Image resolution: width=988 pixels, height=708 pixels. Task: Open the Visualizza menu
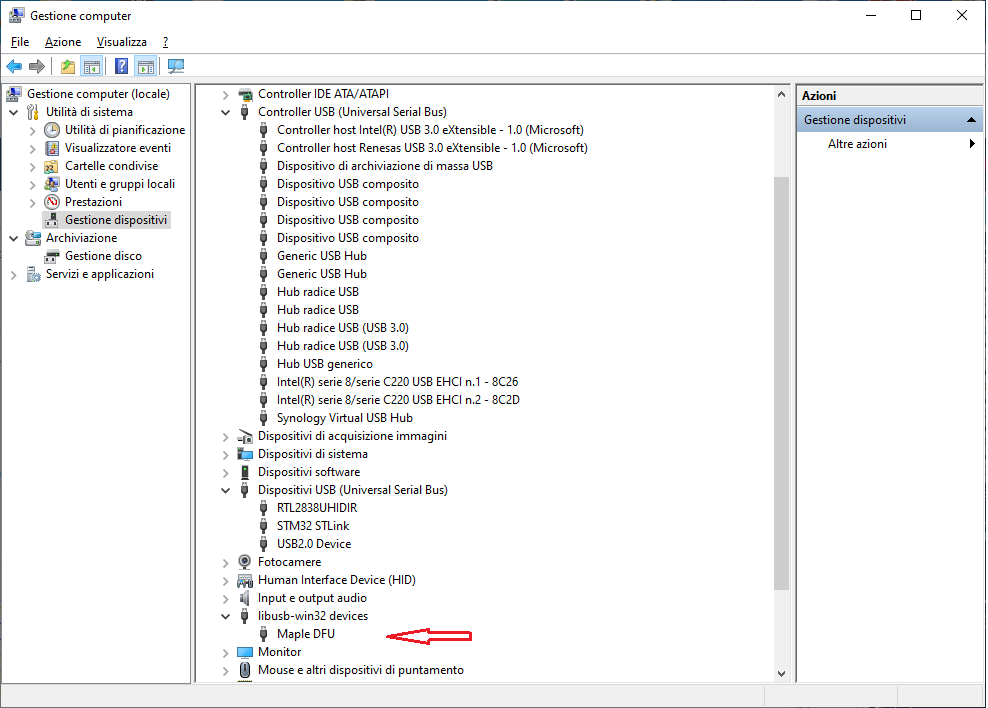coord(121,41)
